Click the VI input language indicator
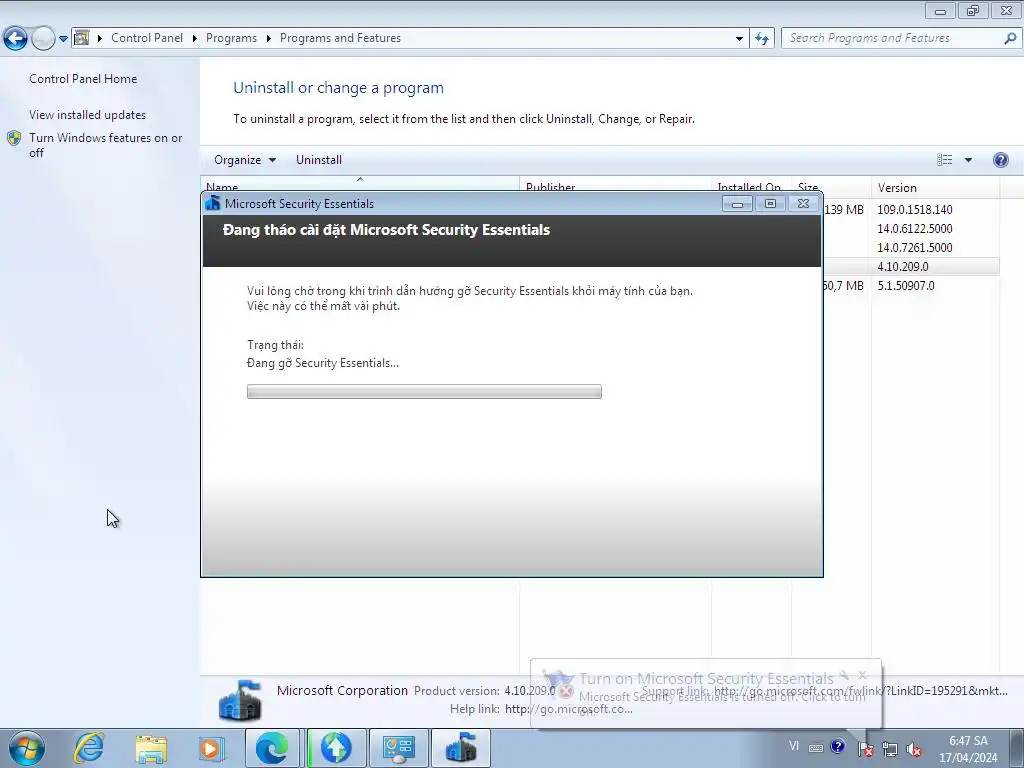 793,746
